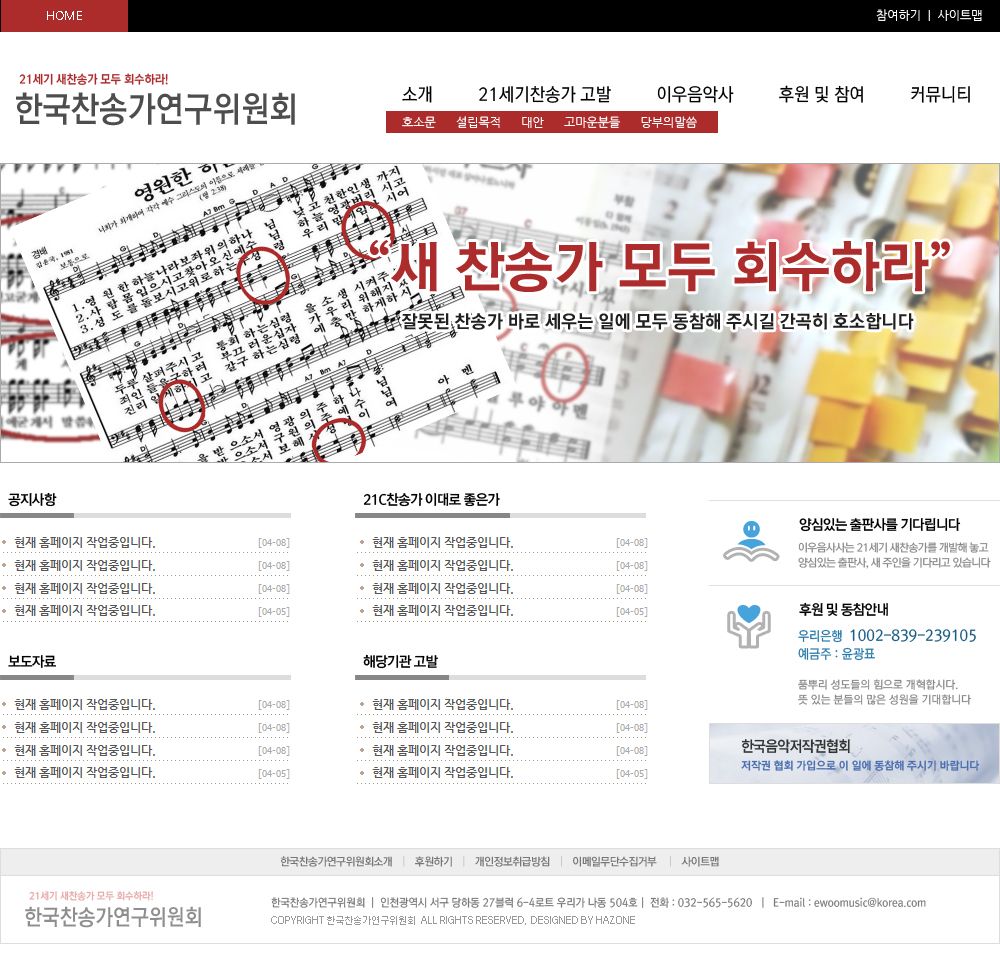Click the 한국음악저작권협회 banner
This screenshot has height=963, width=1000.
854,754
